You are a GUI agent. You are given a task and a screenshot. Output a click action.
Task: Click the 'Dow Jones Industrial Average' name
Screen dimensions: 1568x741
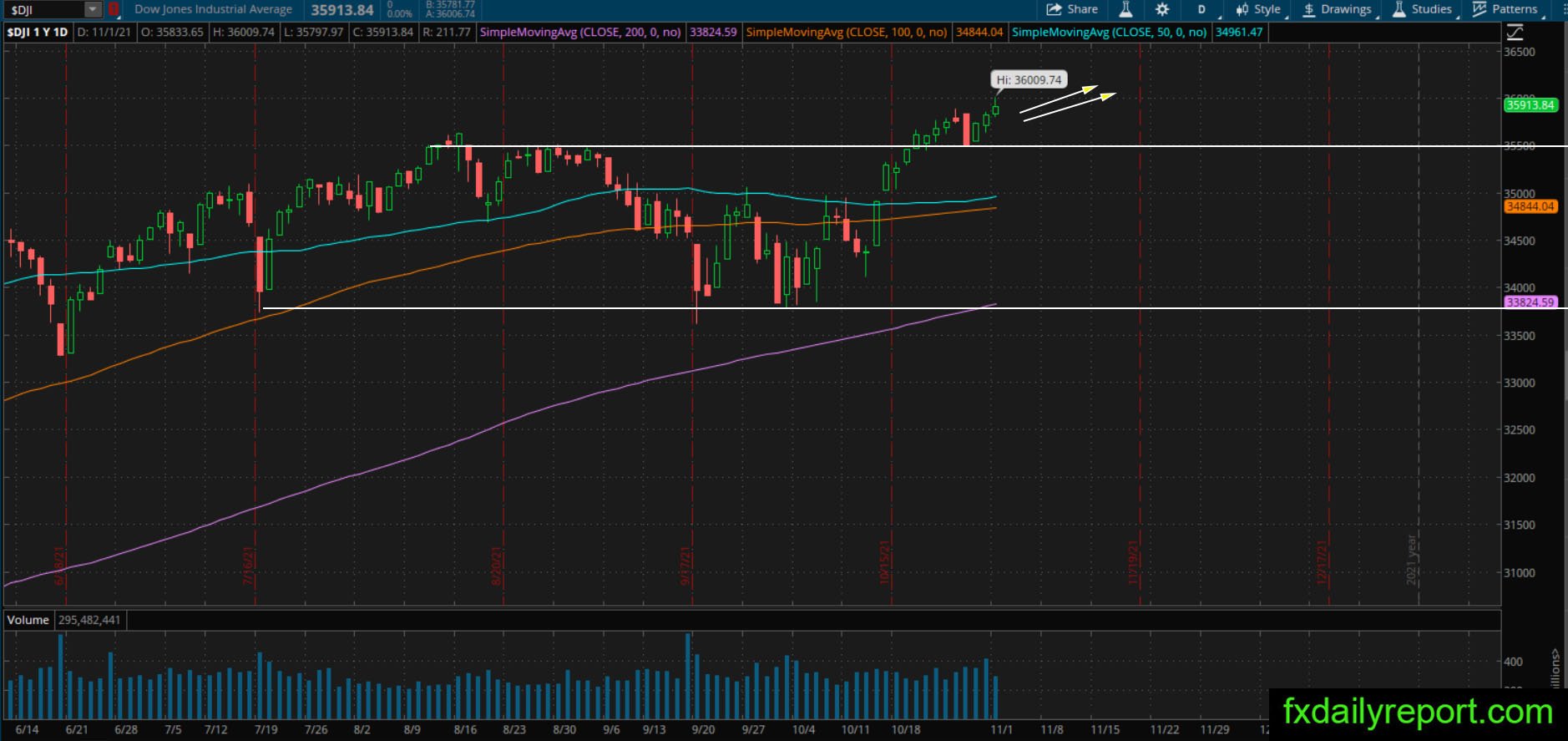pyautogui.click(x=213, y=9)
